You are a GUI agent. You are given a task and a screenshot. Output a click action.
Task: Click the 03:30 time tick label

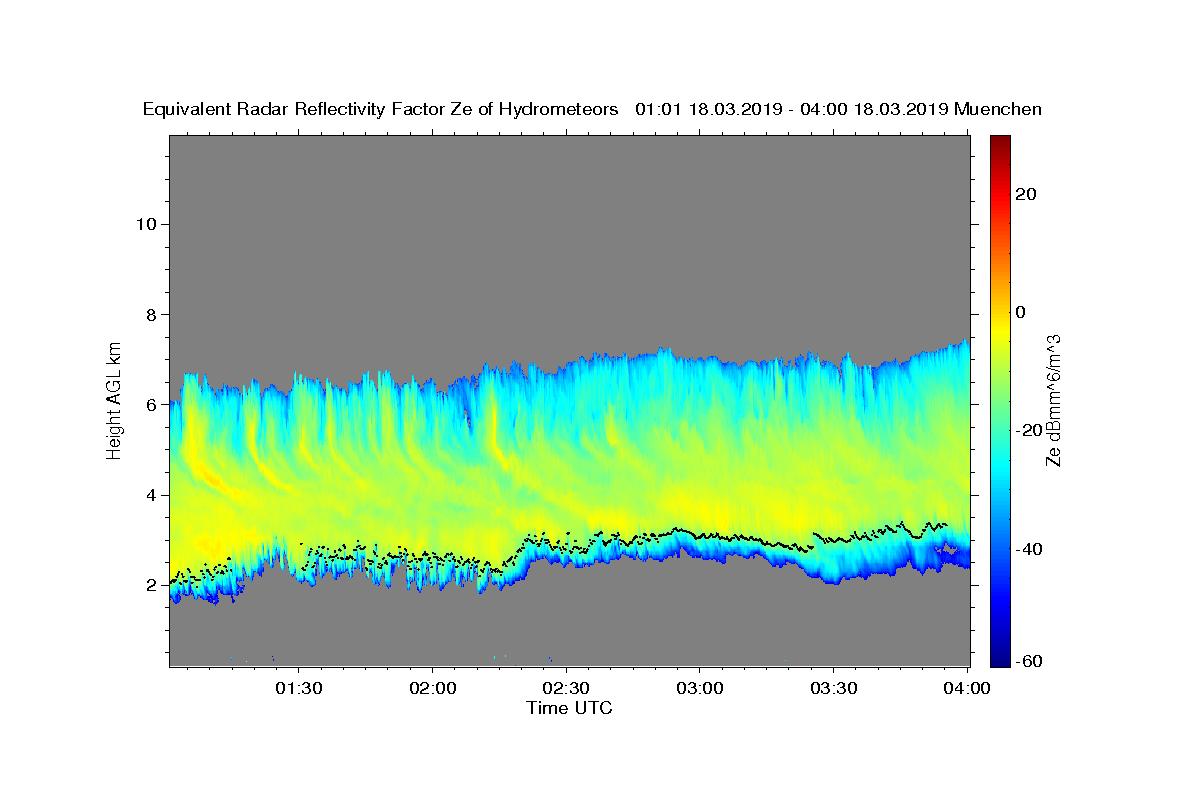834,688
